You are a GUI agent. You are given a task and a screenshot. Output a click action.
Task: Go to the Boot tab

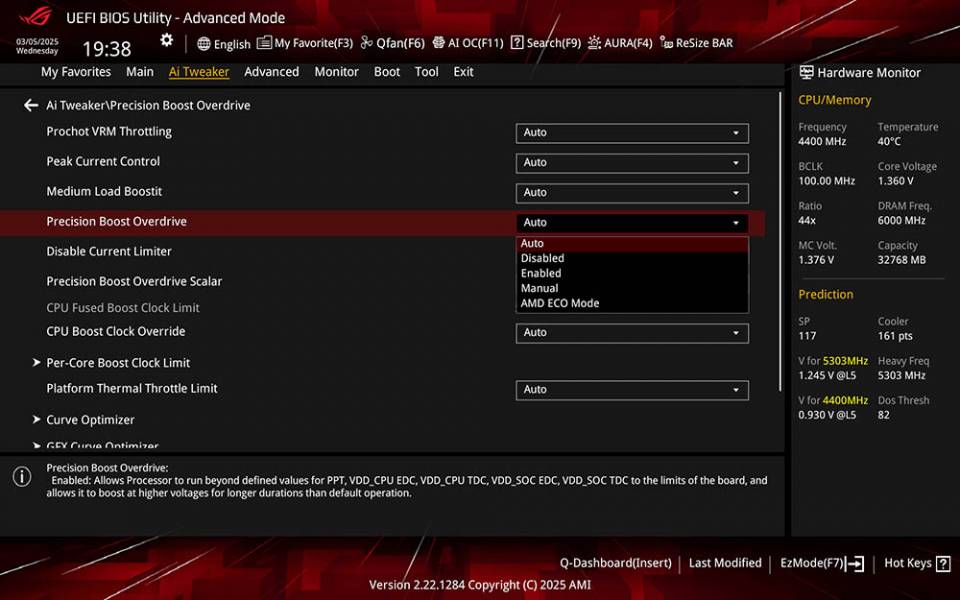pos(387,72)
